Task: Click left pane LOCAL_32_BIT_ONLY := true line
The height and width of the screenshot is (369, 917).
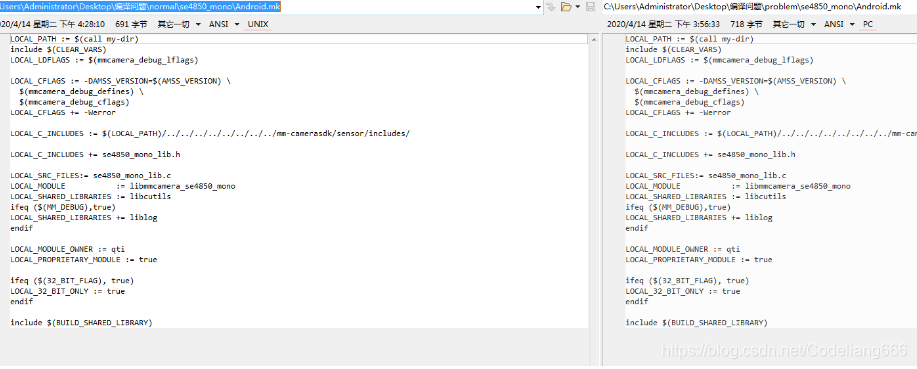Action: pos(67,291)
